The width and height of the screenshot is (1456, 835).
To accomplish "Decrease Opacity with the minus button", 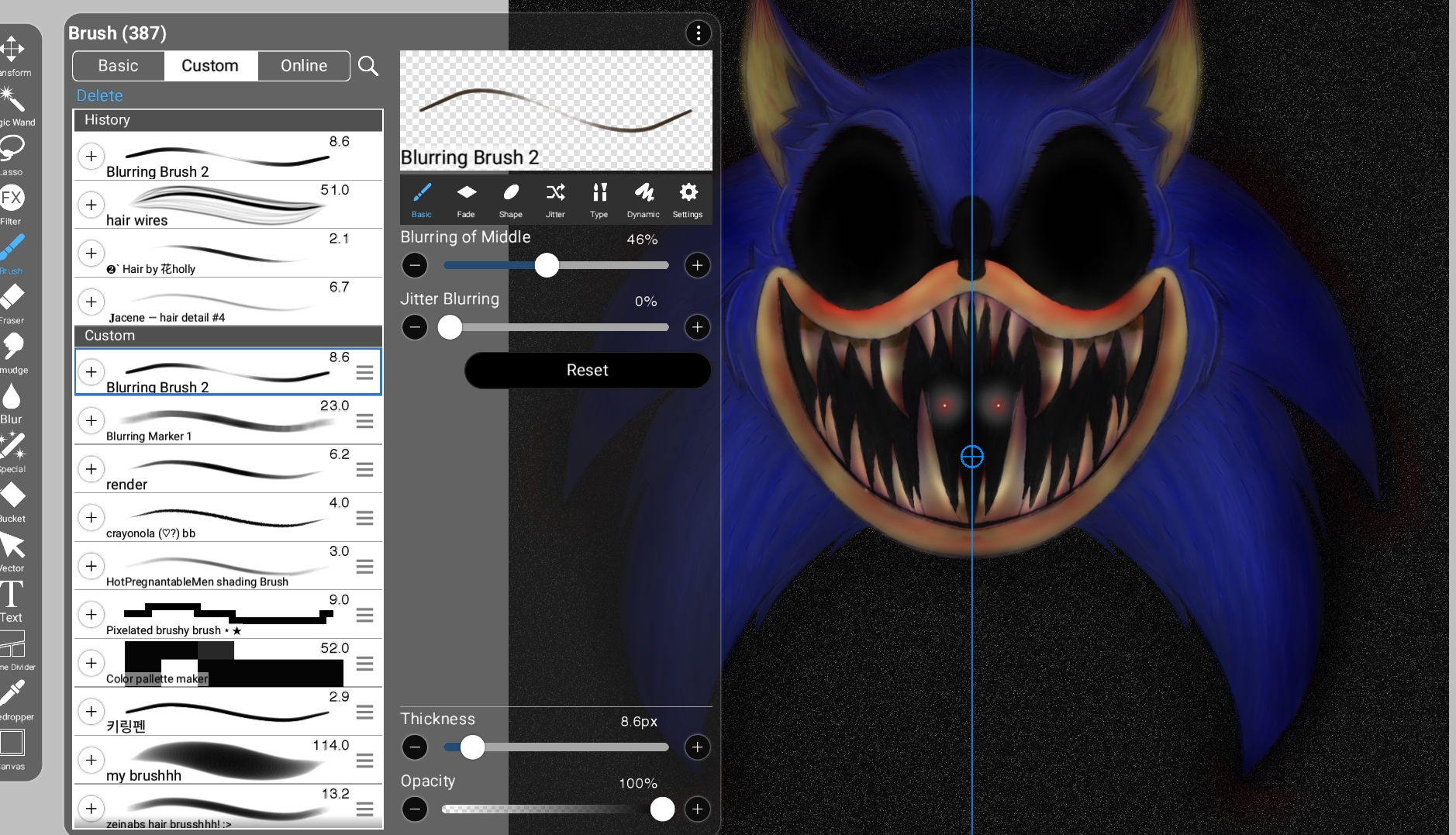I will click(415, 809).
